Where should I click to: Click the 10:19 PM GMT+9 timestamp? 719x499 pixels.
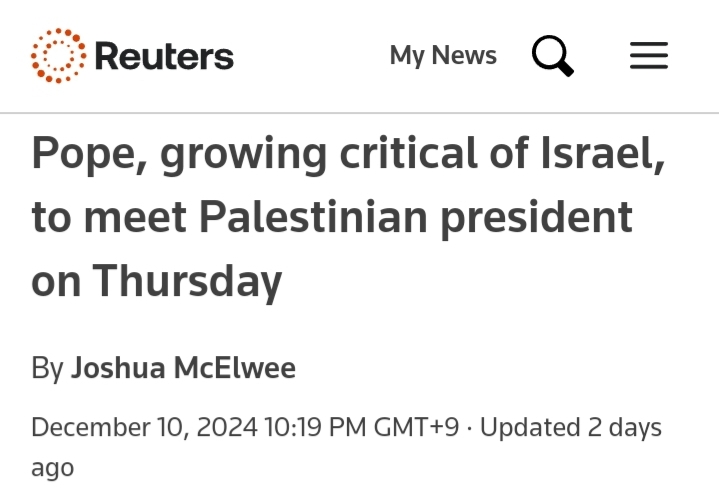coord(361,427)
